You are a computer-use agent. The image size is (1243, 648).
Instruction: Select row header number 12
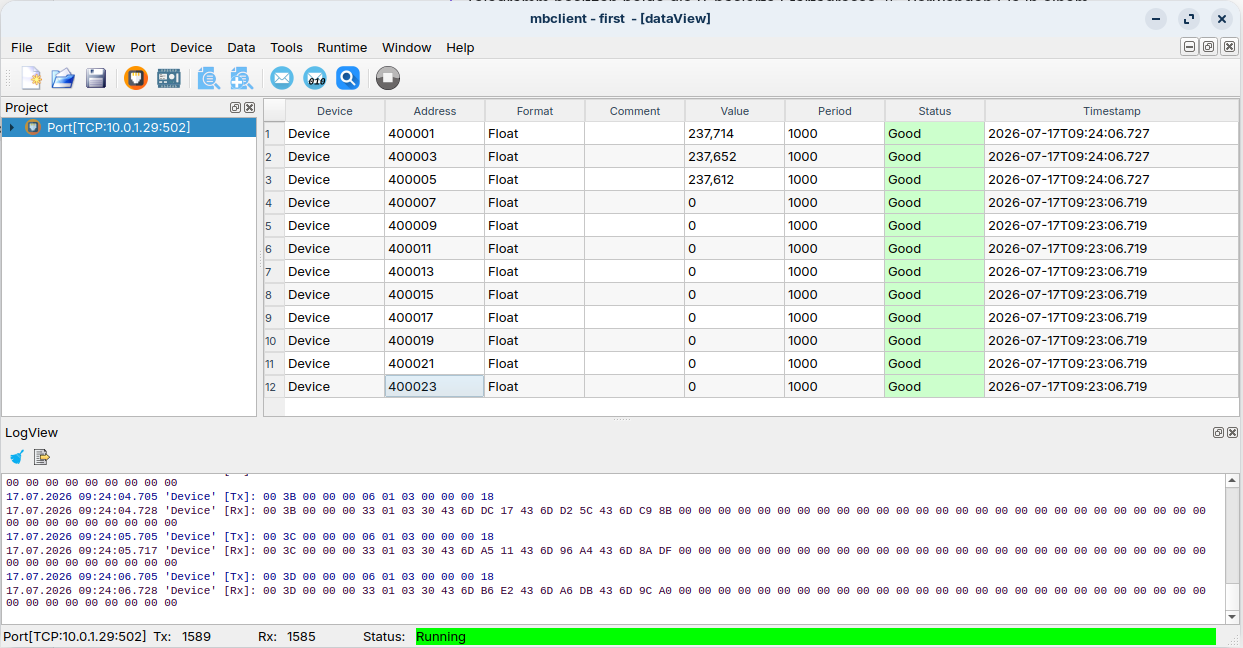[x=274, y=386]
